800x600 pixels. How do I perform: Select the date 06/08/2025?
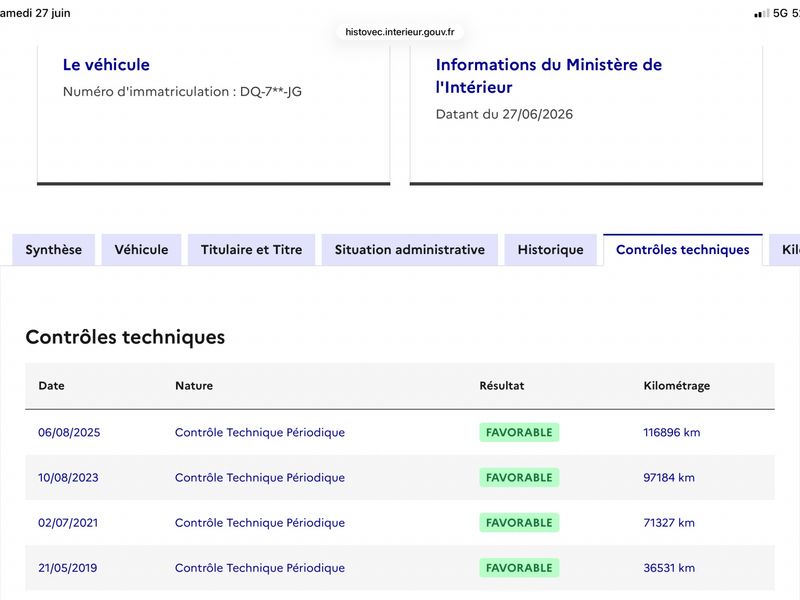point(69,433)
